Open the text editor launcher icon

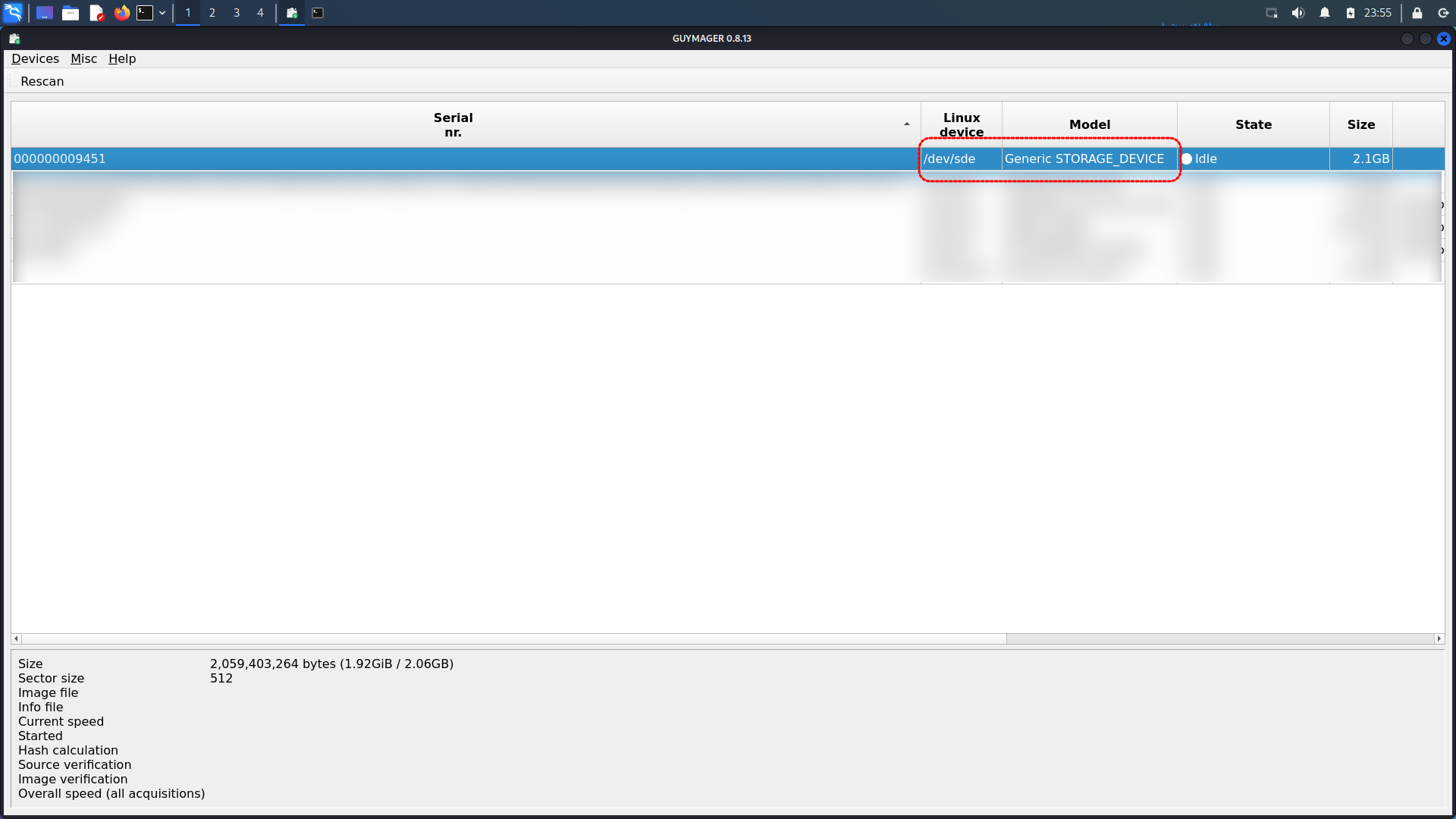96,13
